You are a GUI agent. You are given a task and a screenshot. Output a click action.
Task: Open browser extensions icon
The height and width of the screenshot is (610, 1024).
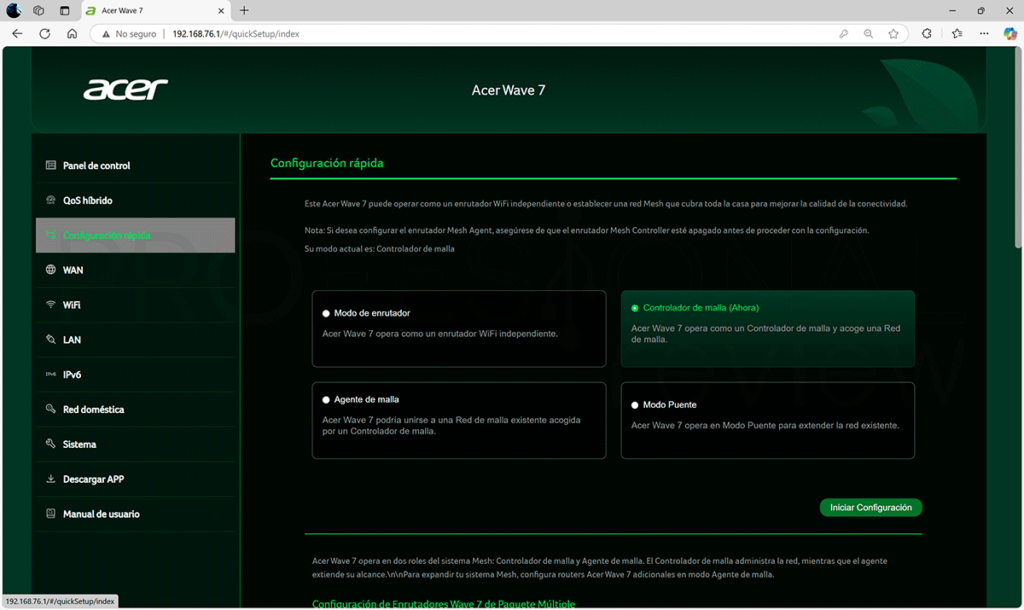(x=926, y=33)
